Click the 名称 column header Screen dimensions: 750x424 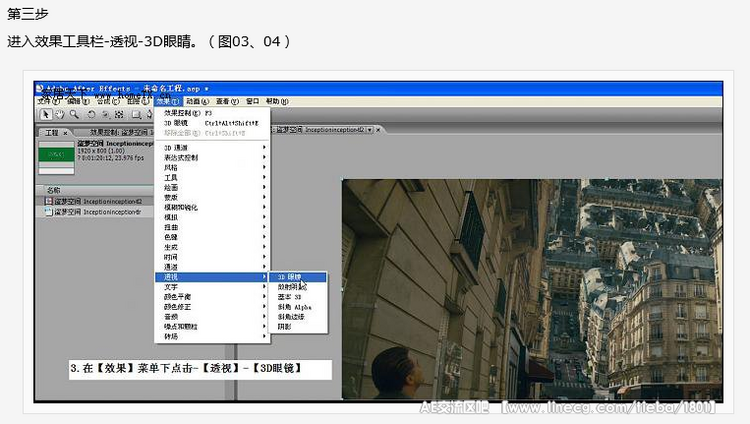coord(54,190)
